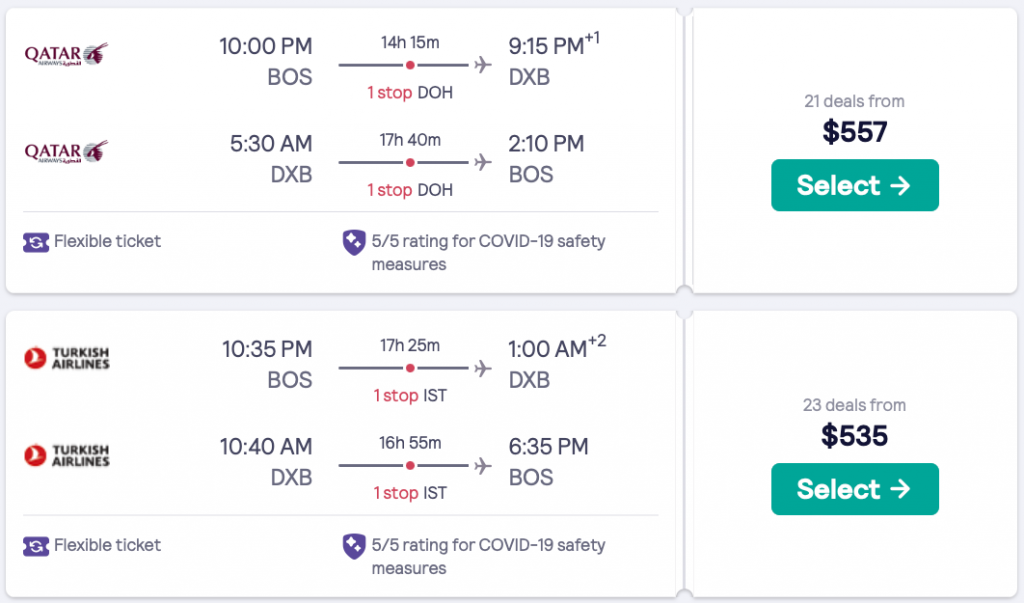Click the '1 stop DOH' label on 17h 40m flight
The height and width of the screenshot is (603, 1024).
[410, 190]
